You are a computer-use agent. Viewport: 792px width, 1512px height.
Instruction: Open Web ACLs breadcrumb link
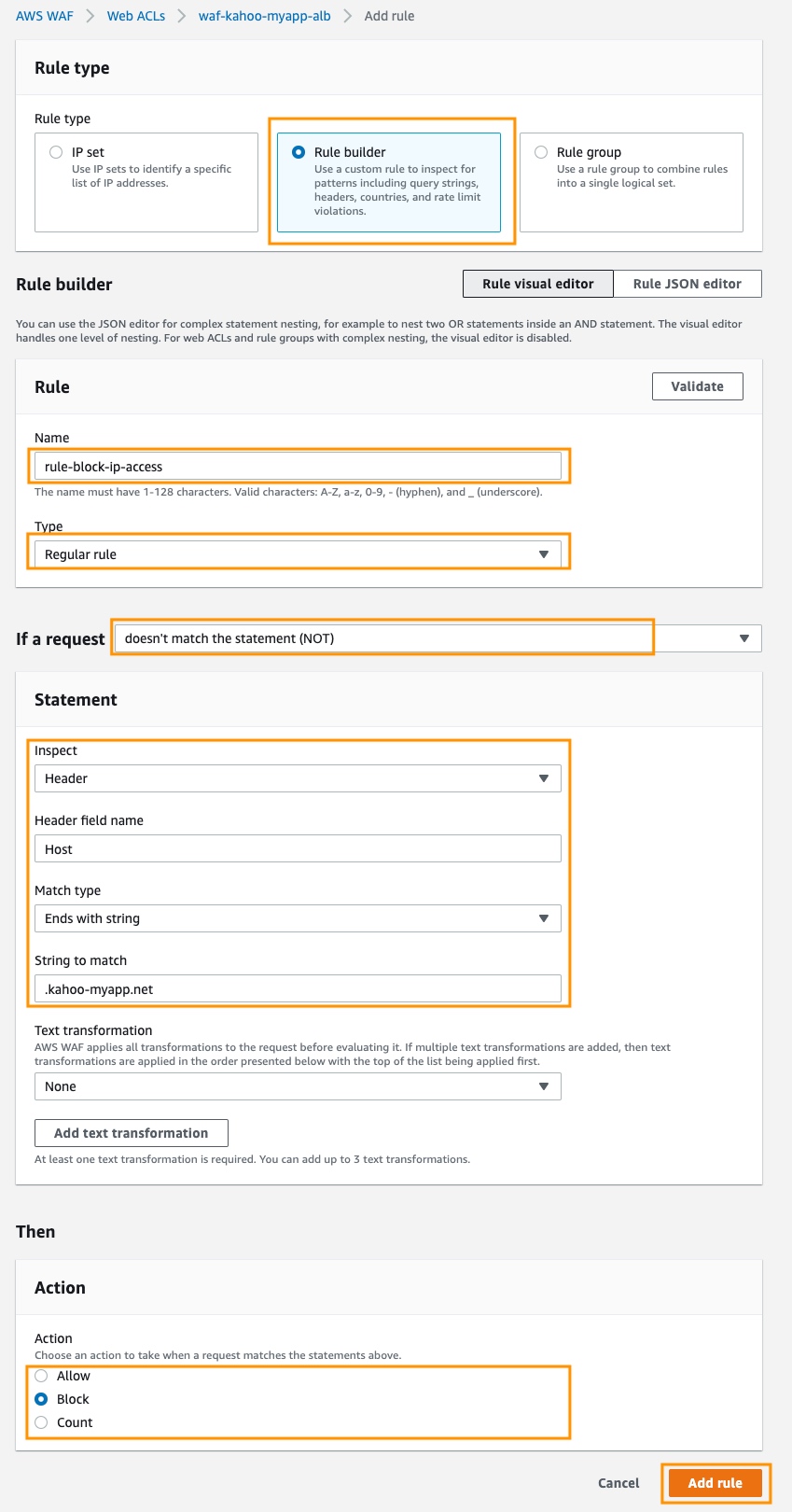click(x=136, y=16)
